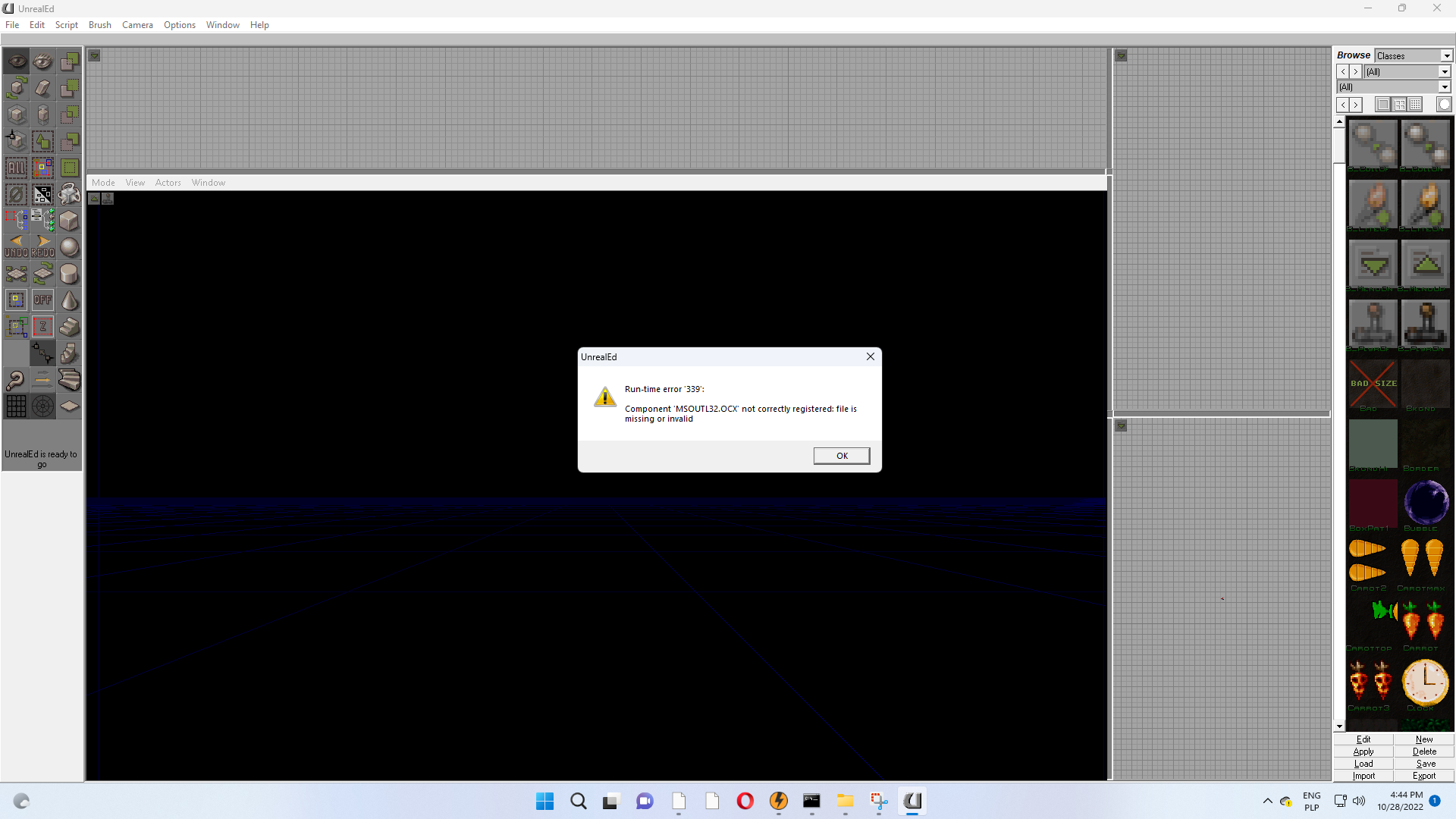Select the brush rotate tool

click(x=17, y=88)
